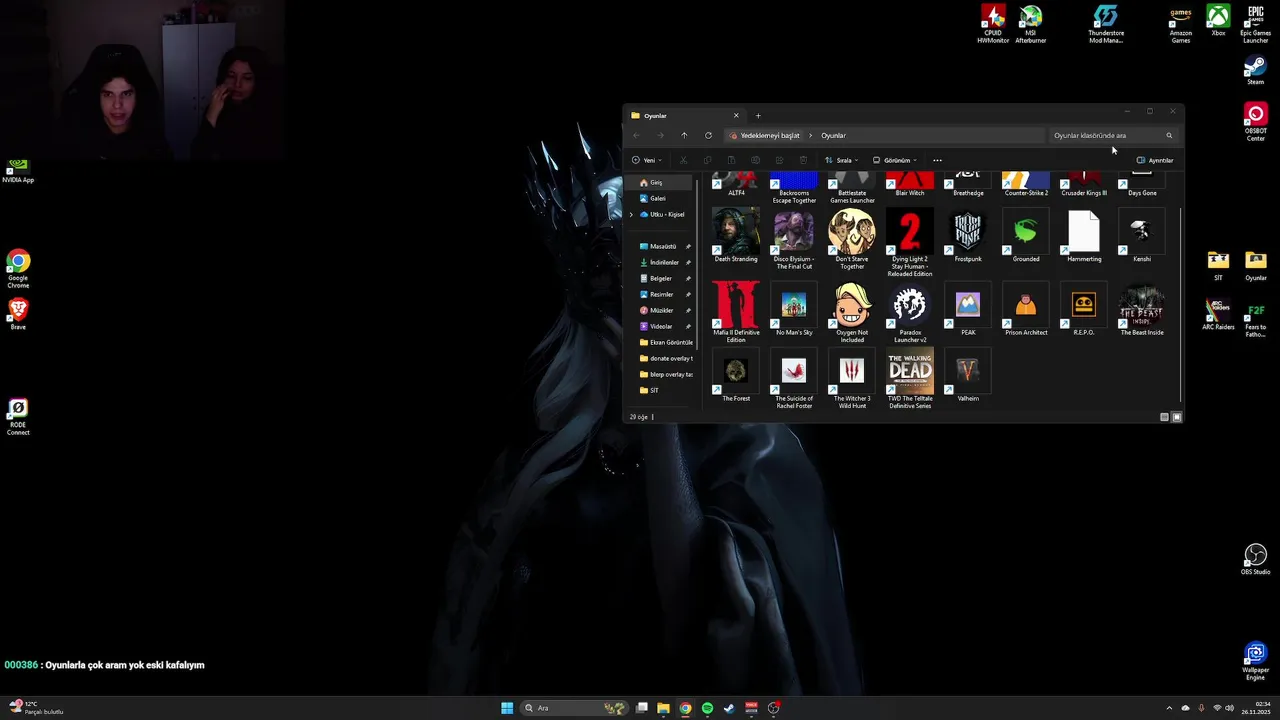Select the Oyunlar Explorer tab
This screenshot has height=720, width=1280.
click(x=685, y=116)
